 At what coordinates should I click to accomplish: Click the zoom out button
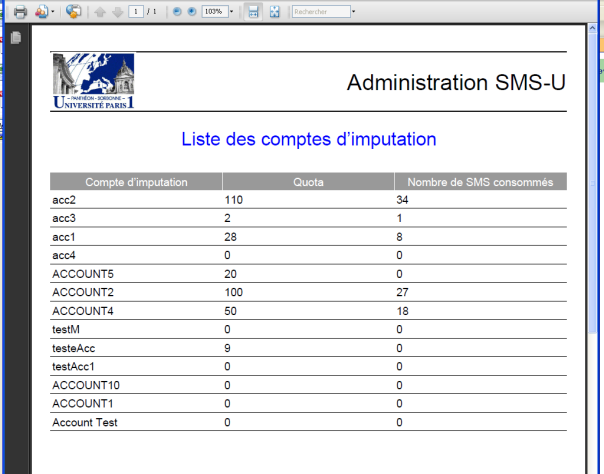click(x=177, y=12)
